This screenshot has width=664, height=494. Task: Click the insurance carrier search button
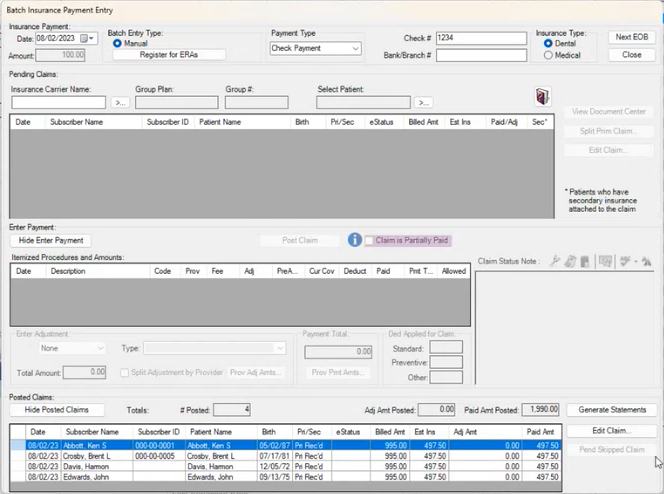[x=119, y=102]
